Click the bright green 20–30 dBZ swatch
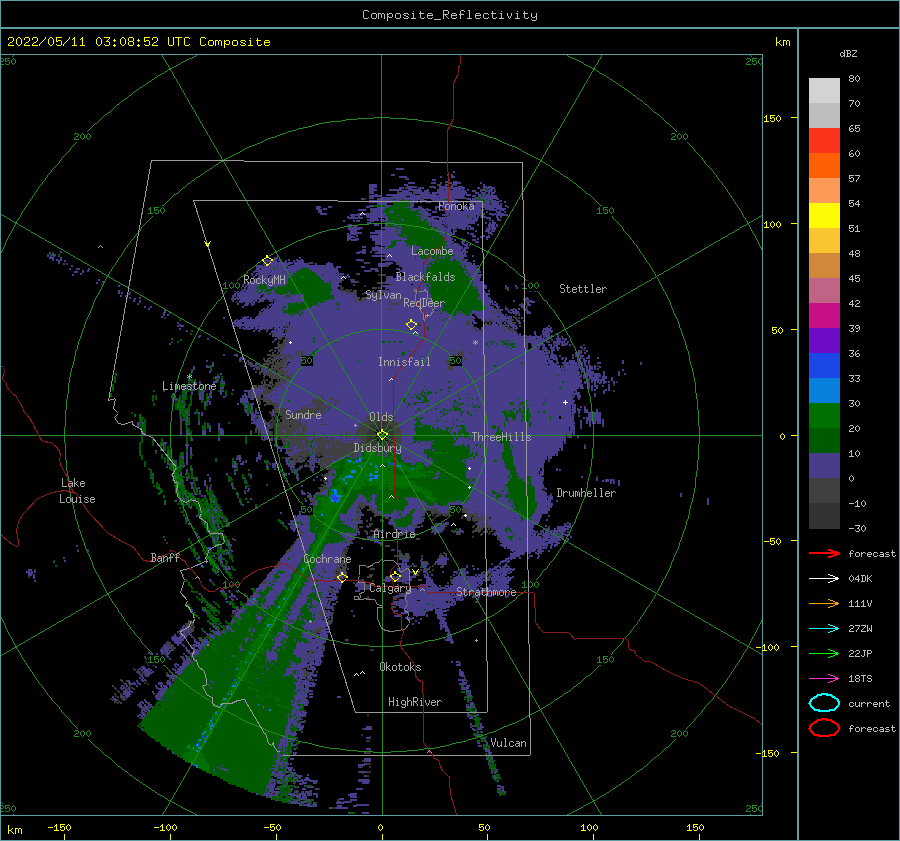The height and width of the screenshot is (841, 900). coord(824,416)
